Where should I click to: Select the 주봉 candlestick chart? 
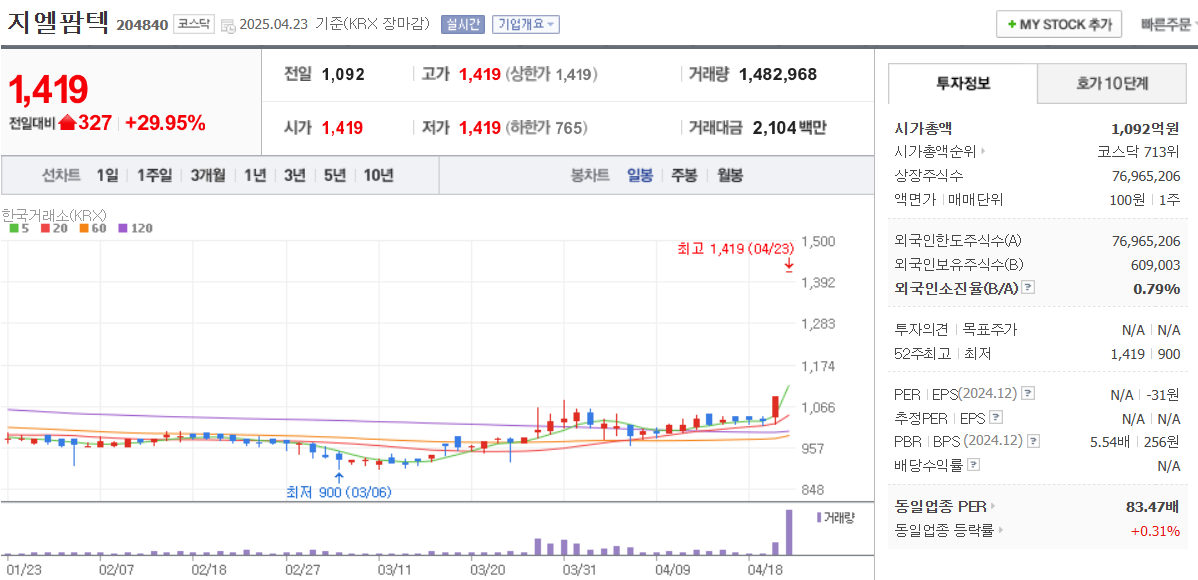(685, 175)
